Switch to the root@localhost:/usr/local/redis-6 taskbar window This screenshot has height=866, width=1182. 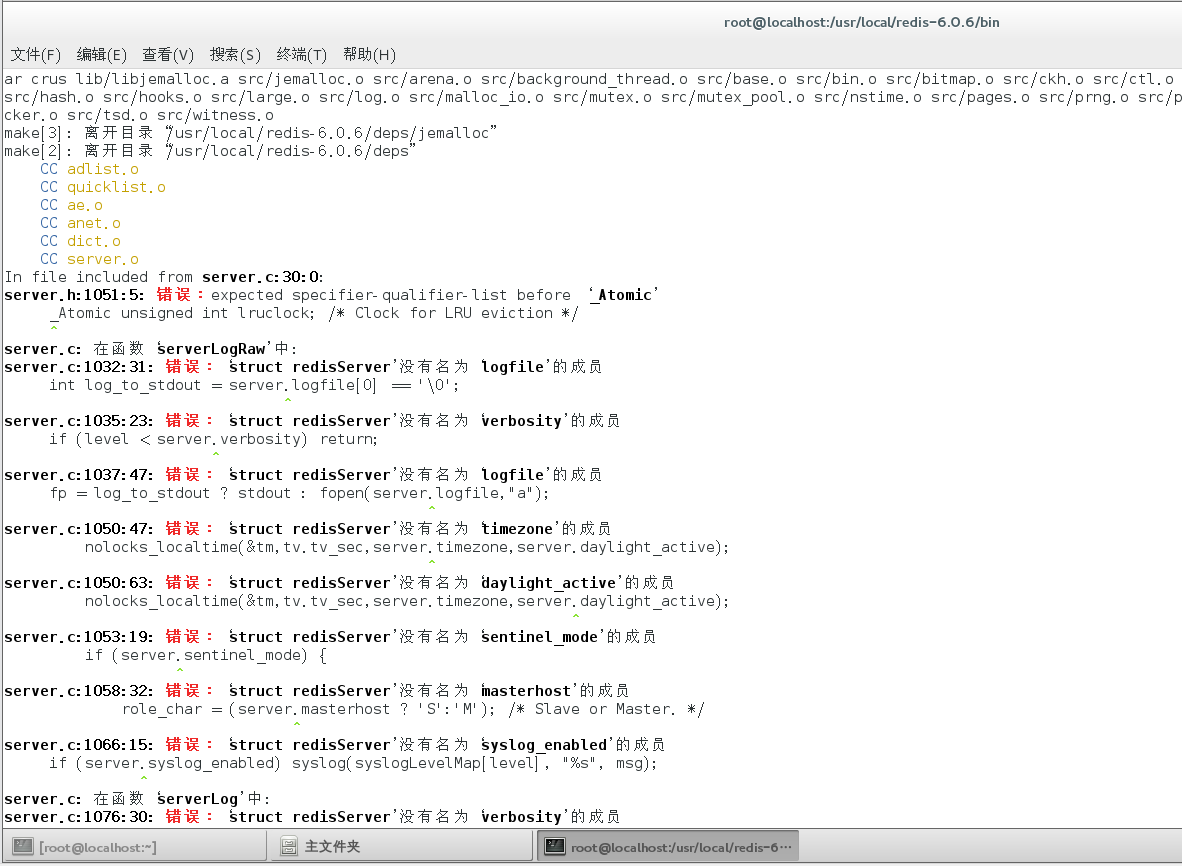point(668,846)
